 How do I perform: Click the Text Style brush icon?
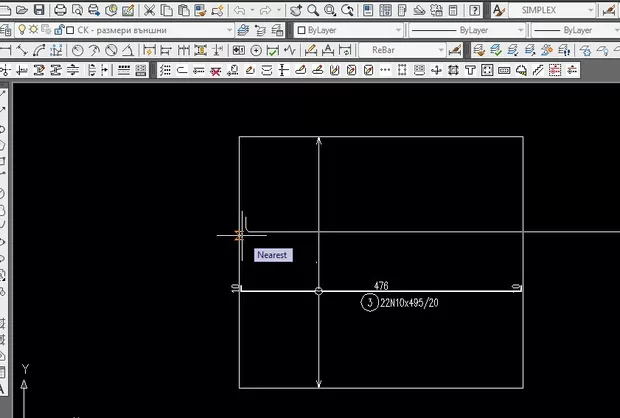click(498, 10)
